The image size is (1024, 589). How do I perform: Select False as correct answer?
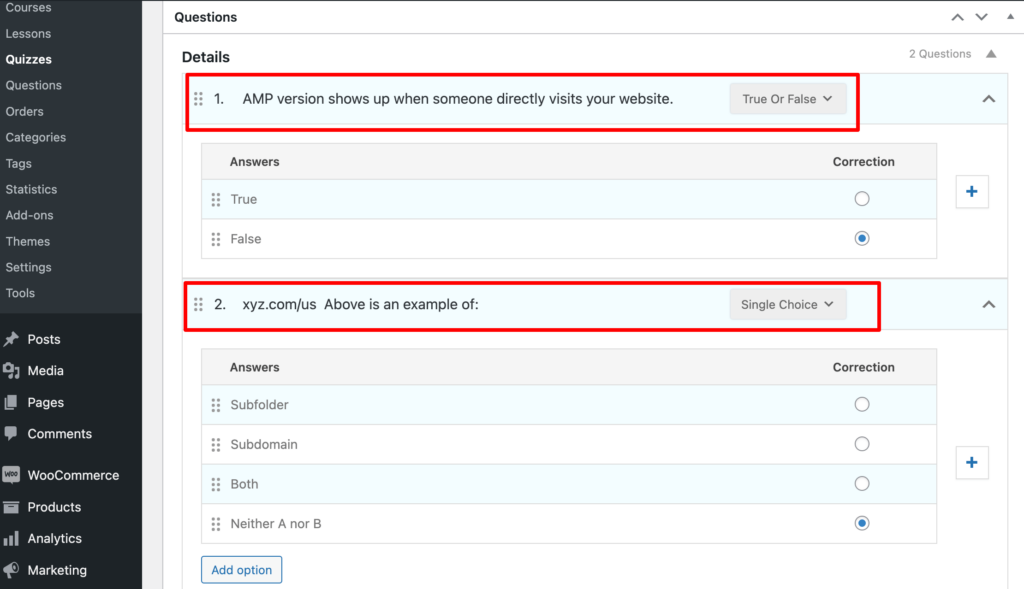862,238
